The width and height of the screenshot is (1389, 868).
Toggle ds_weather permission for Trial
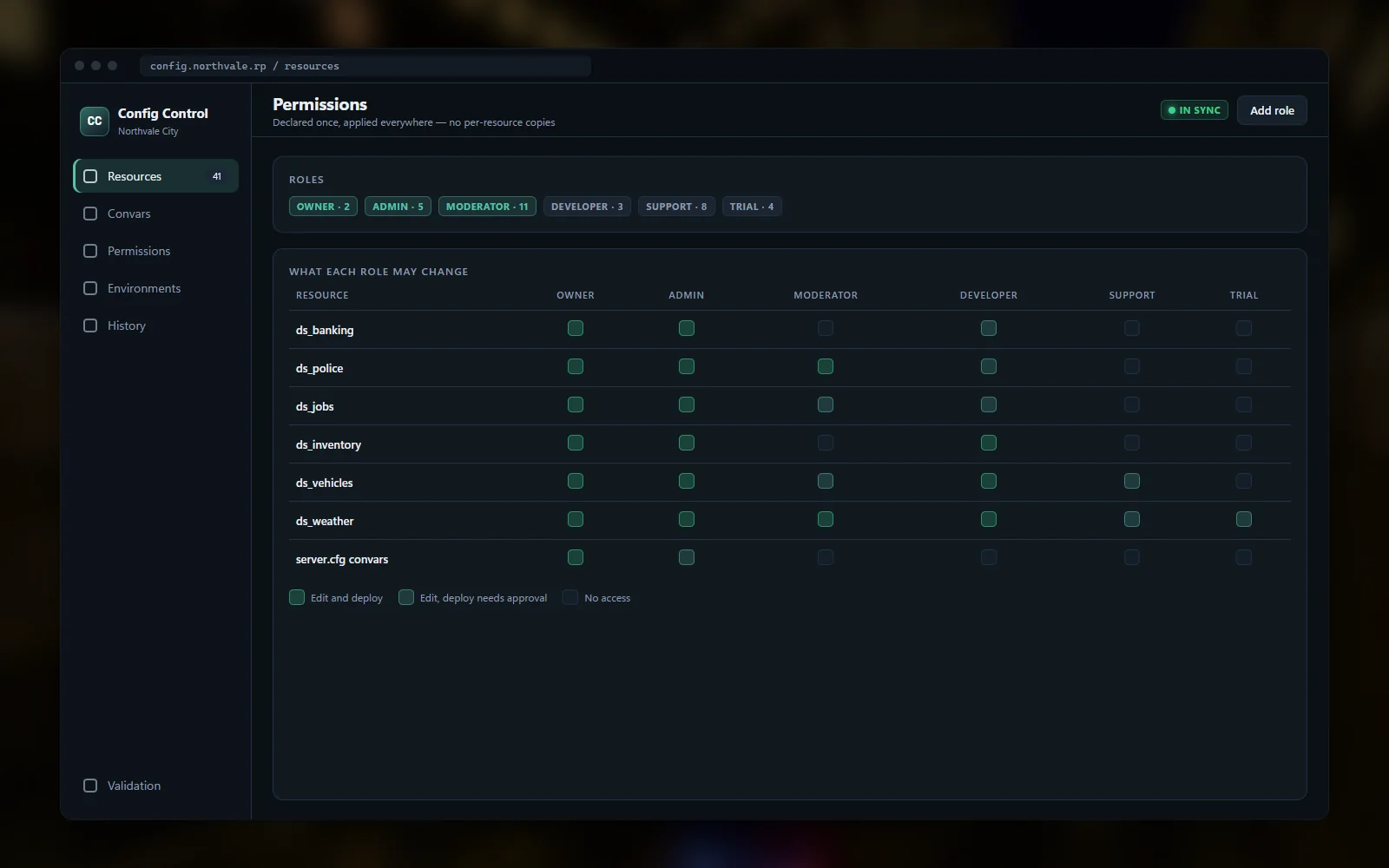coord(1244,519)
